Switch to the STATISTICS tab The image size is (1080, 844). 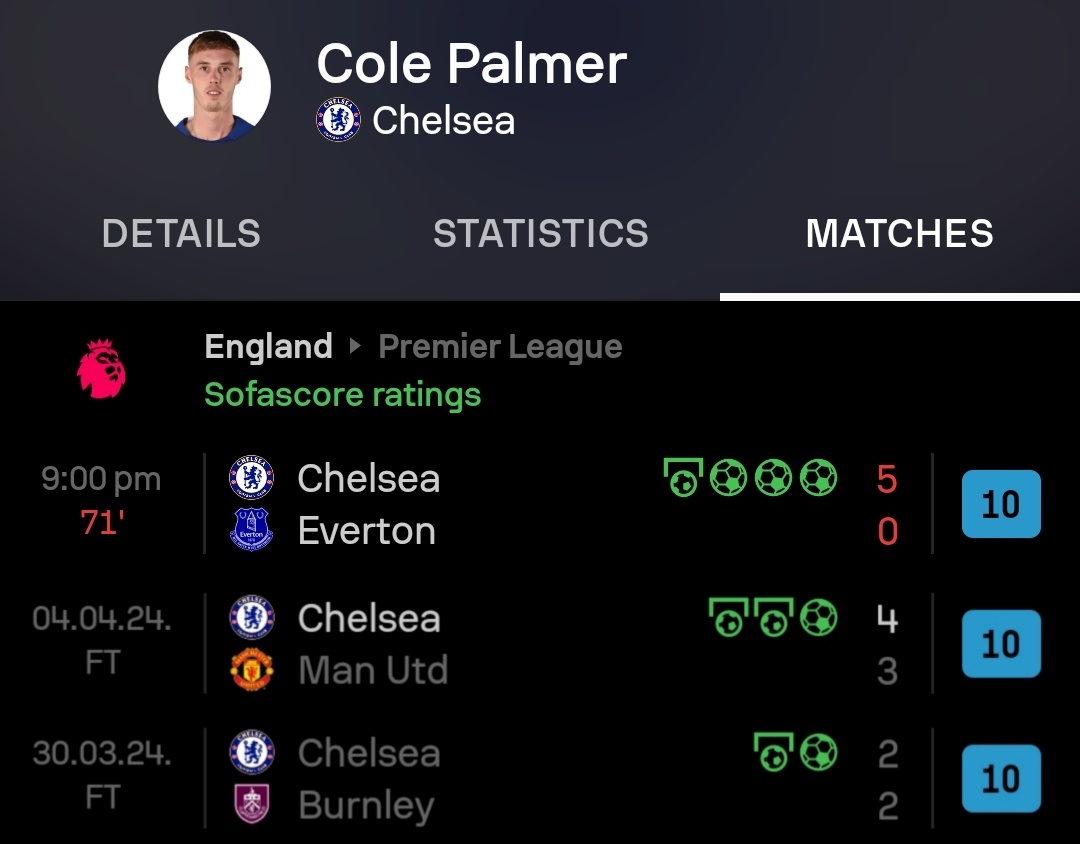click(541, 233)
